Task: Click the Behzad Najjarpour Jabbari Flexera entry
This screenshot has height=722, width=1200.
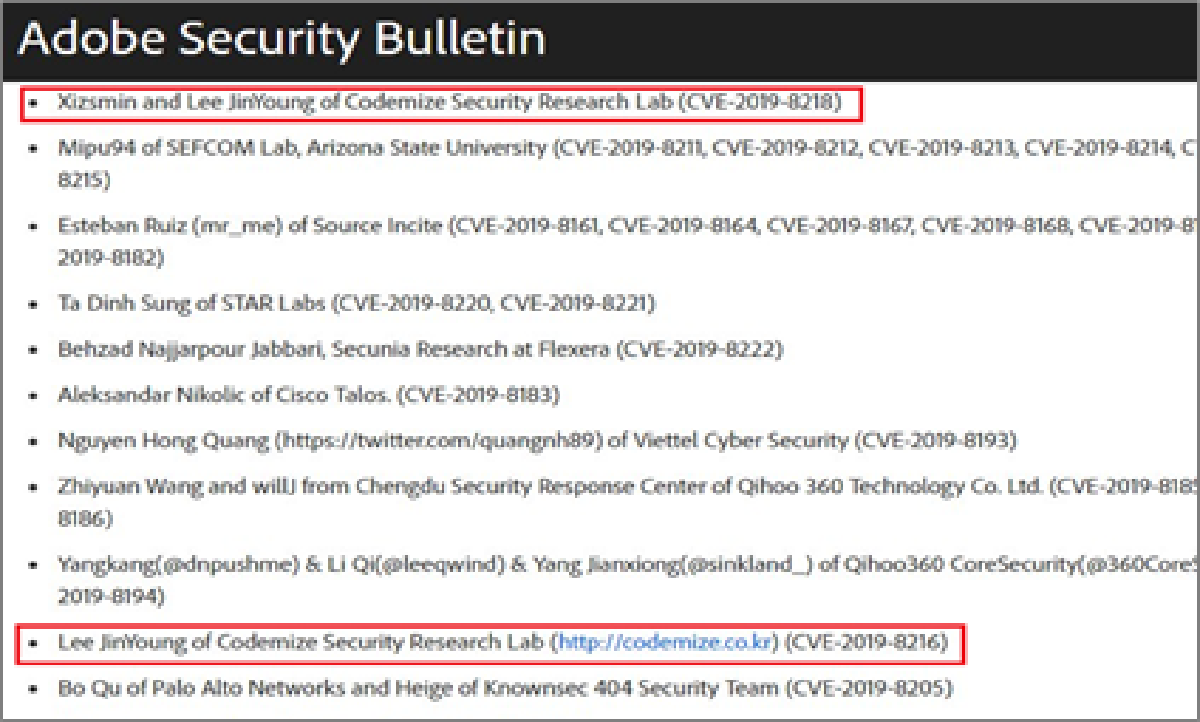Action: (x=420, y=349)
